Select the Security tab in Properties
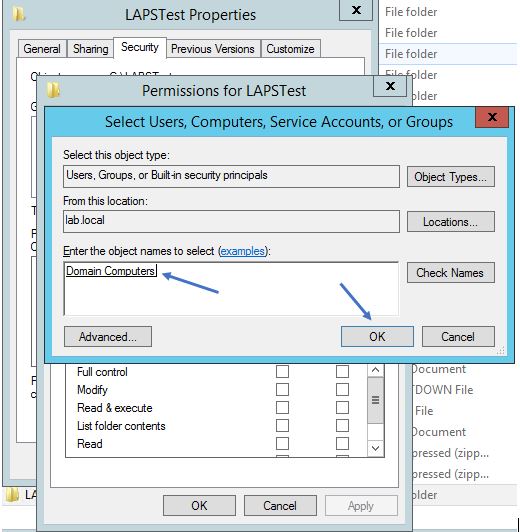Image resolution: width=520 pixels, height=532 pixels. pos(140,47)
